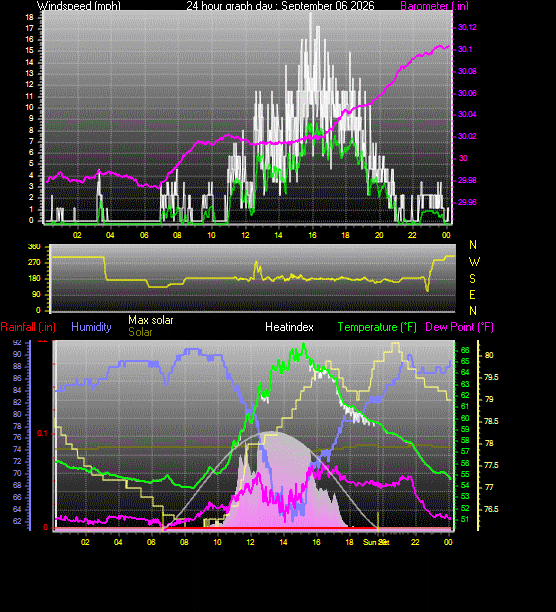Screen dimensions: 556x612
Task: Click temperature axis value 57
Action: click(x=465, y=452)
